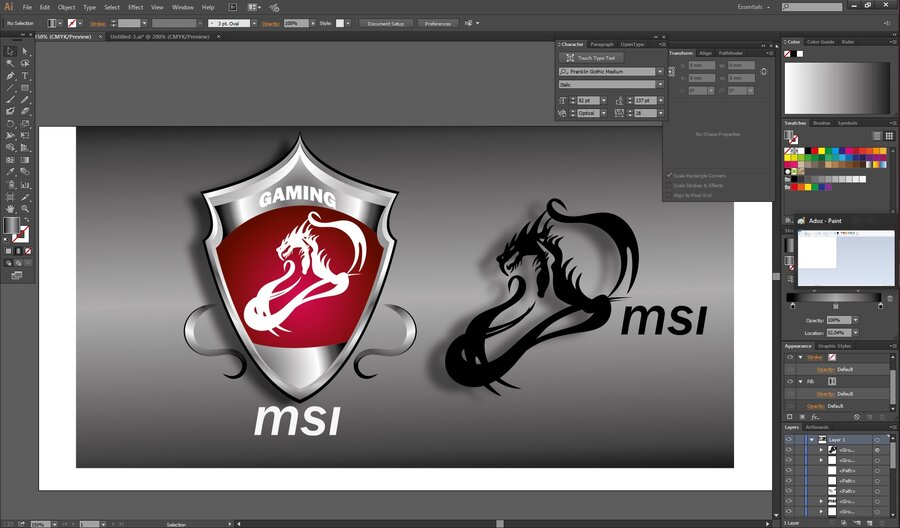The height and width of the screenshot is (528, 900).
Task: Open the Arrange Documents icon in menu bar
Action: click(254, 7)
